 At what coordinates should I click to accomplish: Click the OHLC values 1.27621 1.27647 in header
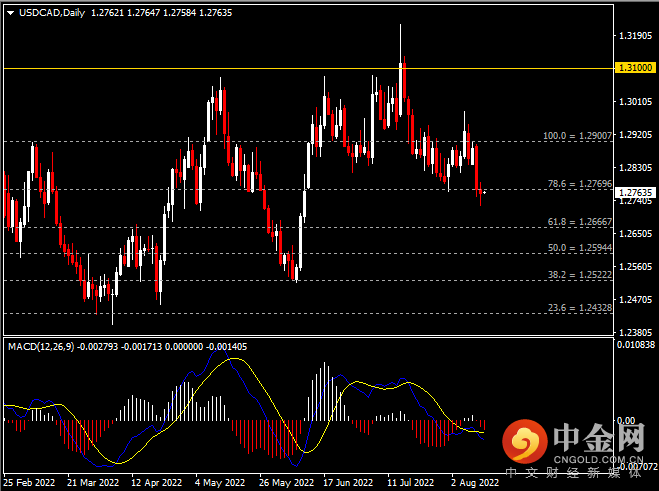(x=125, y=13)
